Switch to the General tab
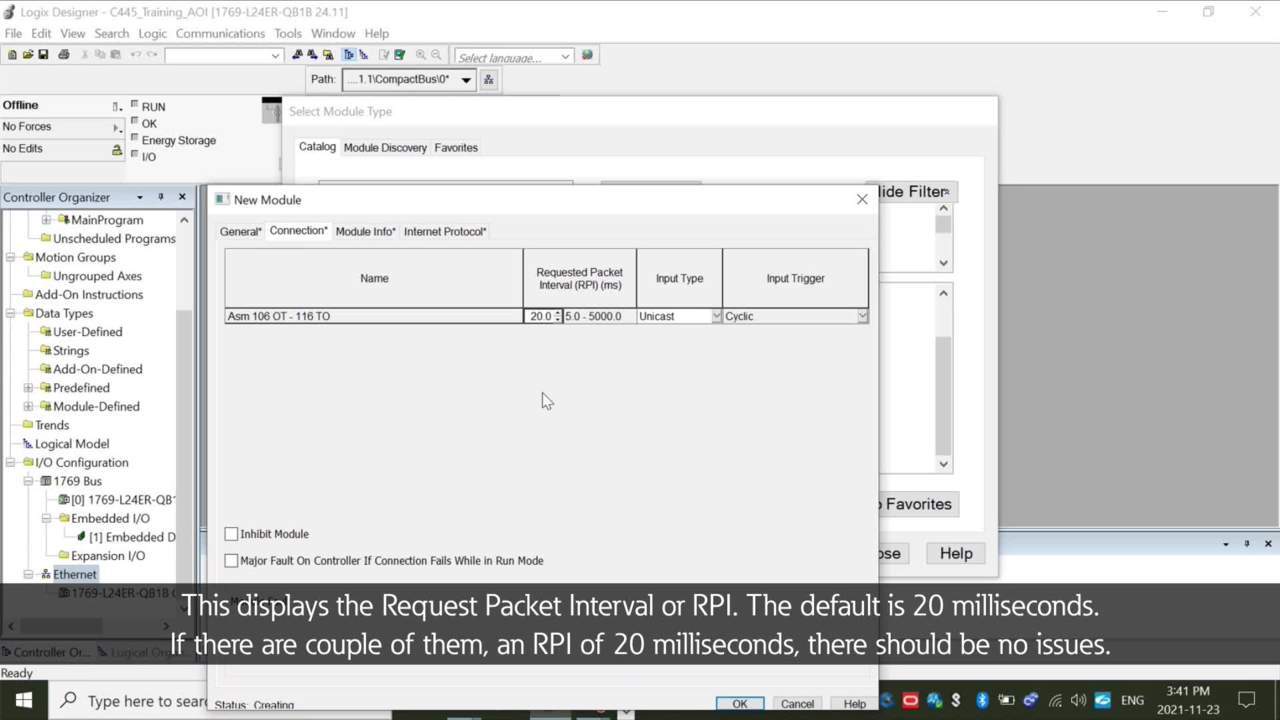The width and height of the screenshot is (1280, 720). [x=240, y=231]
